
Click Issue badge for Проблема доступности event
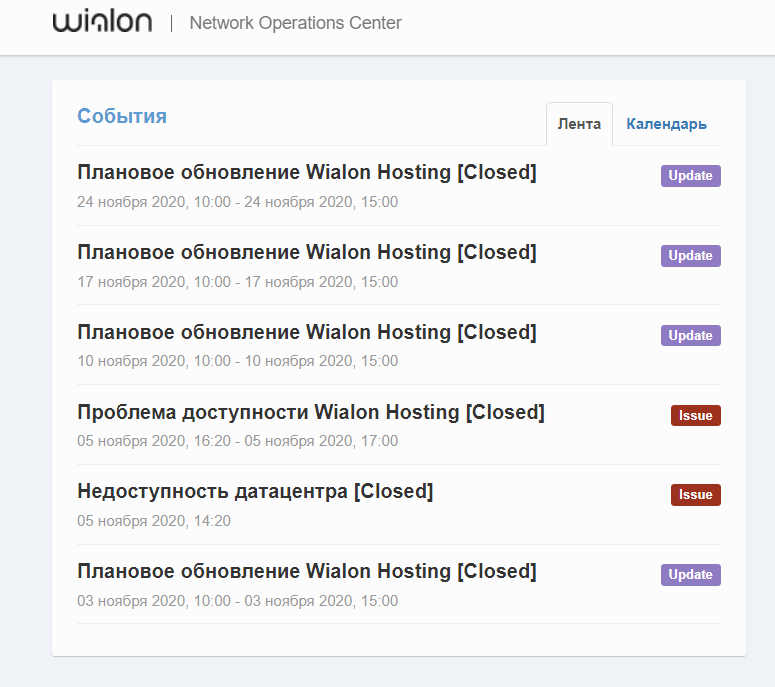pos(695,416)
